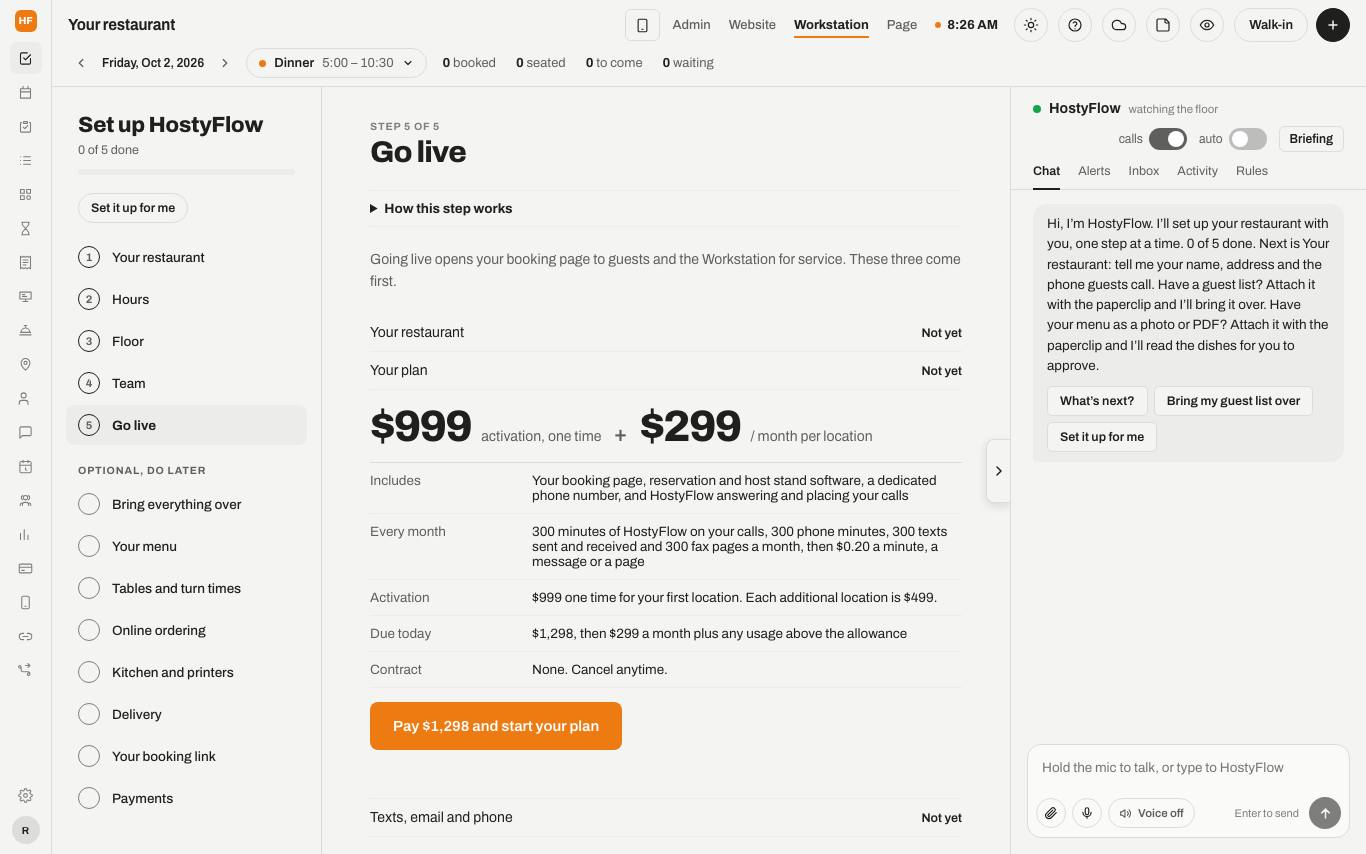Mark 'Your menu' optional step circle
This screenshot has width=1366, height=854.
[x=89, y=546]
